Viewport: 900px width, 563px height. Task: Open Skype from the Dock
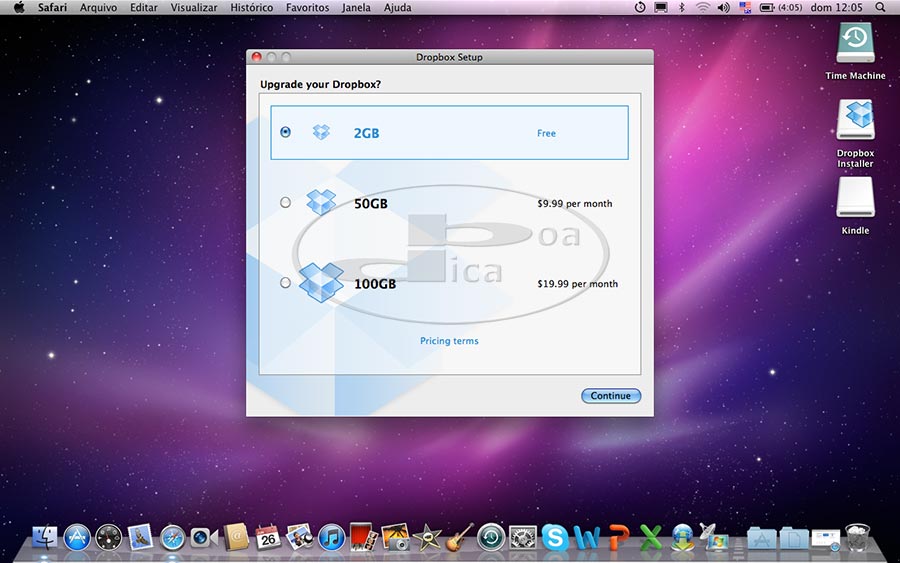click(x=555, y=538)
